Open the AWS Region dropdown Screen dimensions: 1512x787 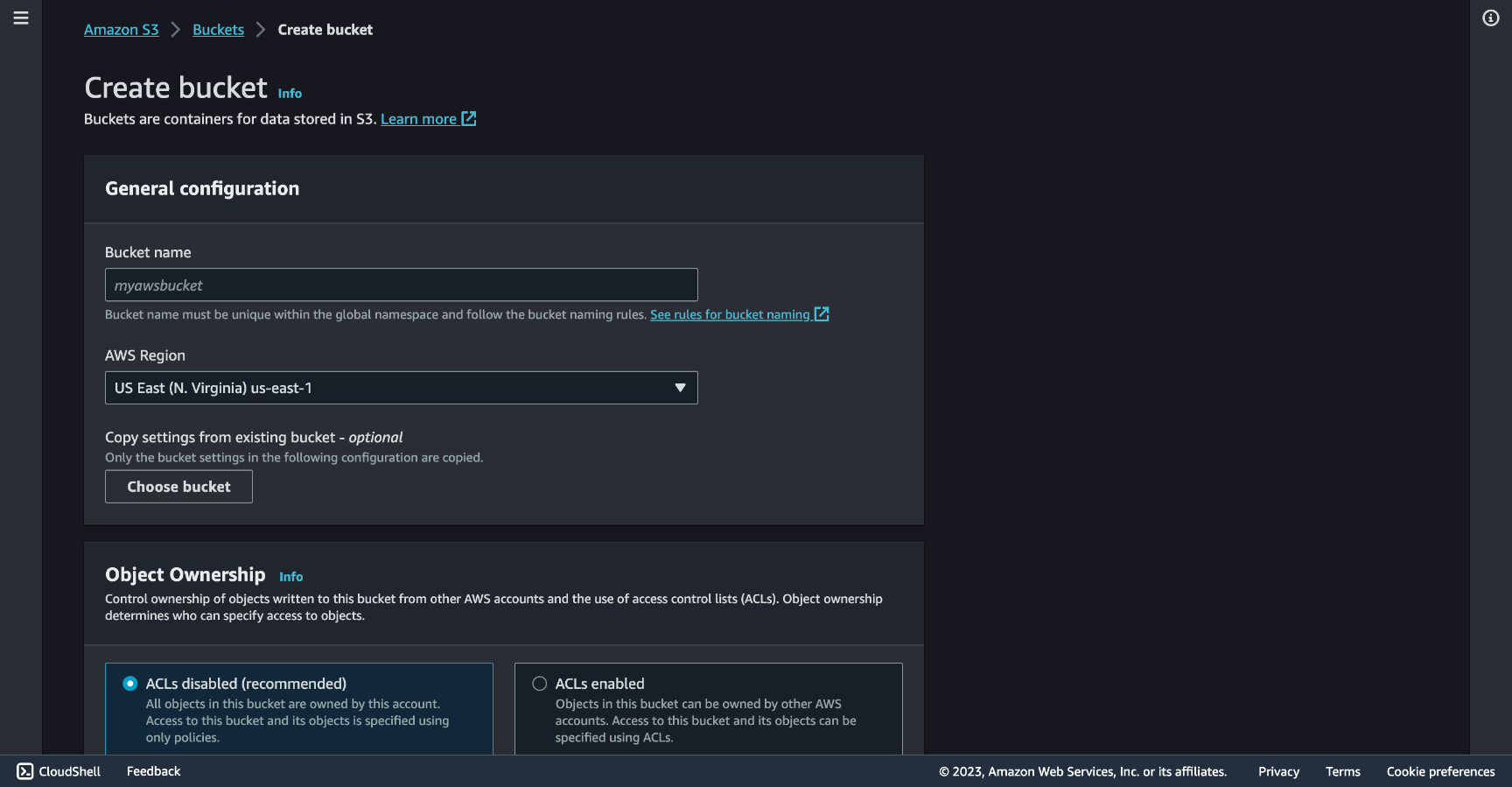coord(402,388)
